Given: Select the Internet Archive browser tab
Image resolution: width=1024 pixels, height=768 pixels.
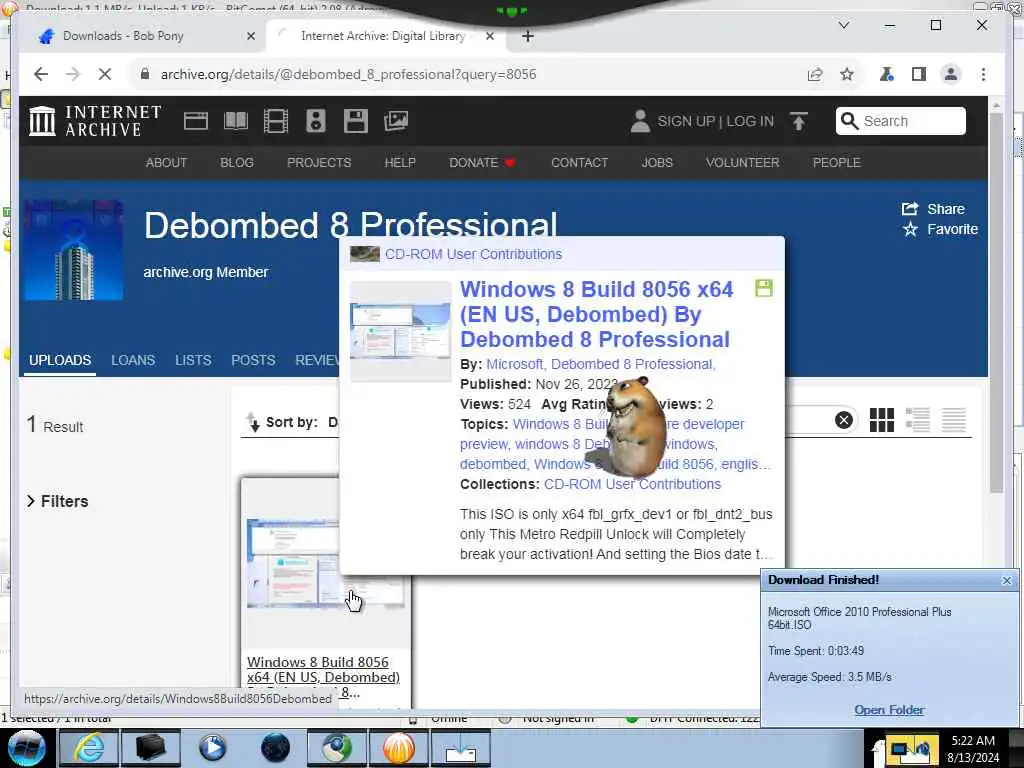Looking at the screenshot, I should (x=383, y=36).
